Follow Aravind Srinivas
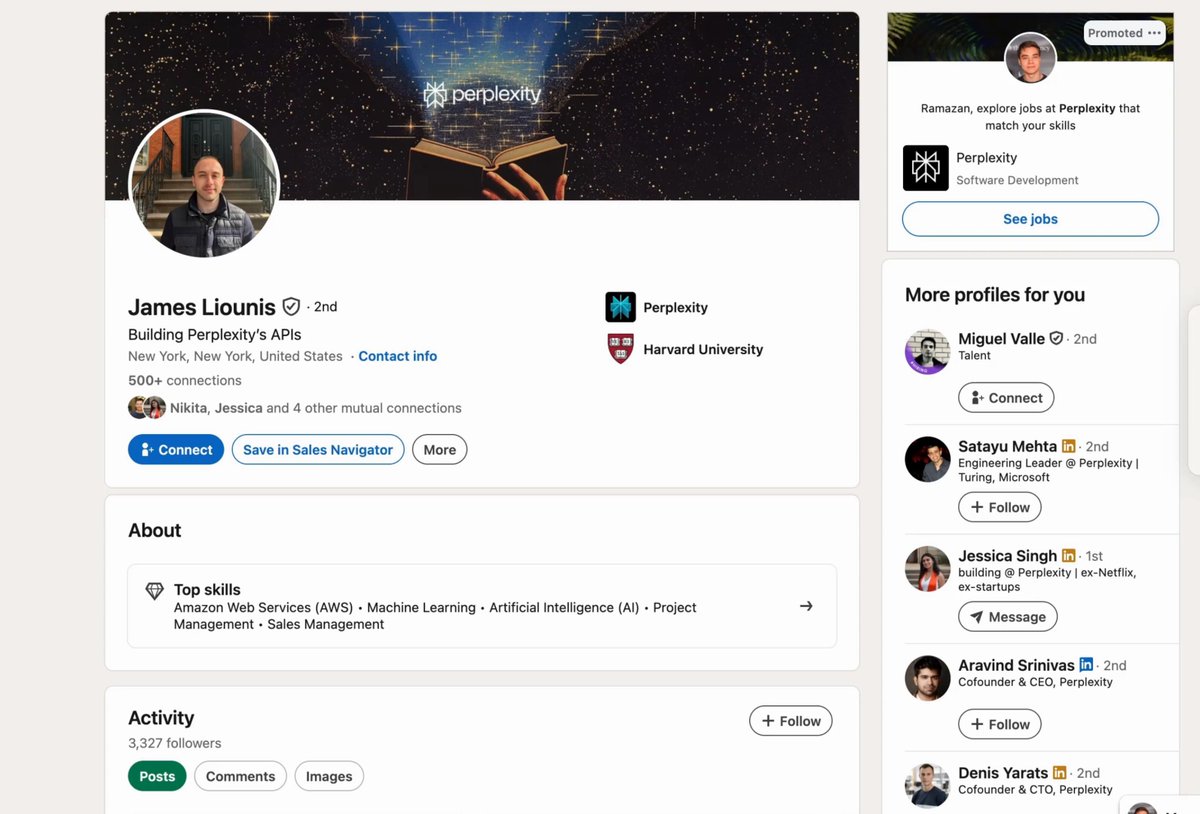Viewport: 1200px width, 814px height. (x=1000, y=725)
